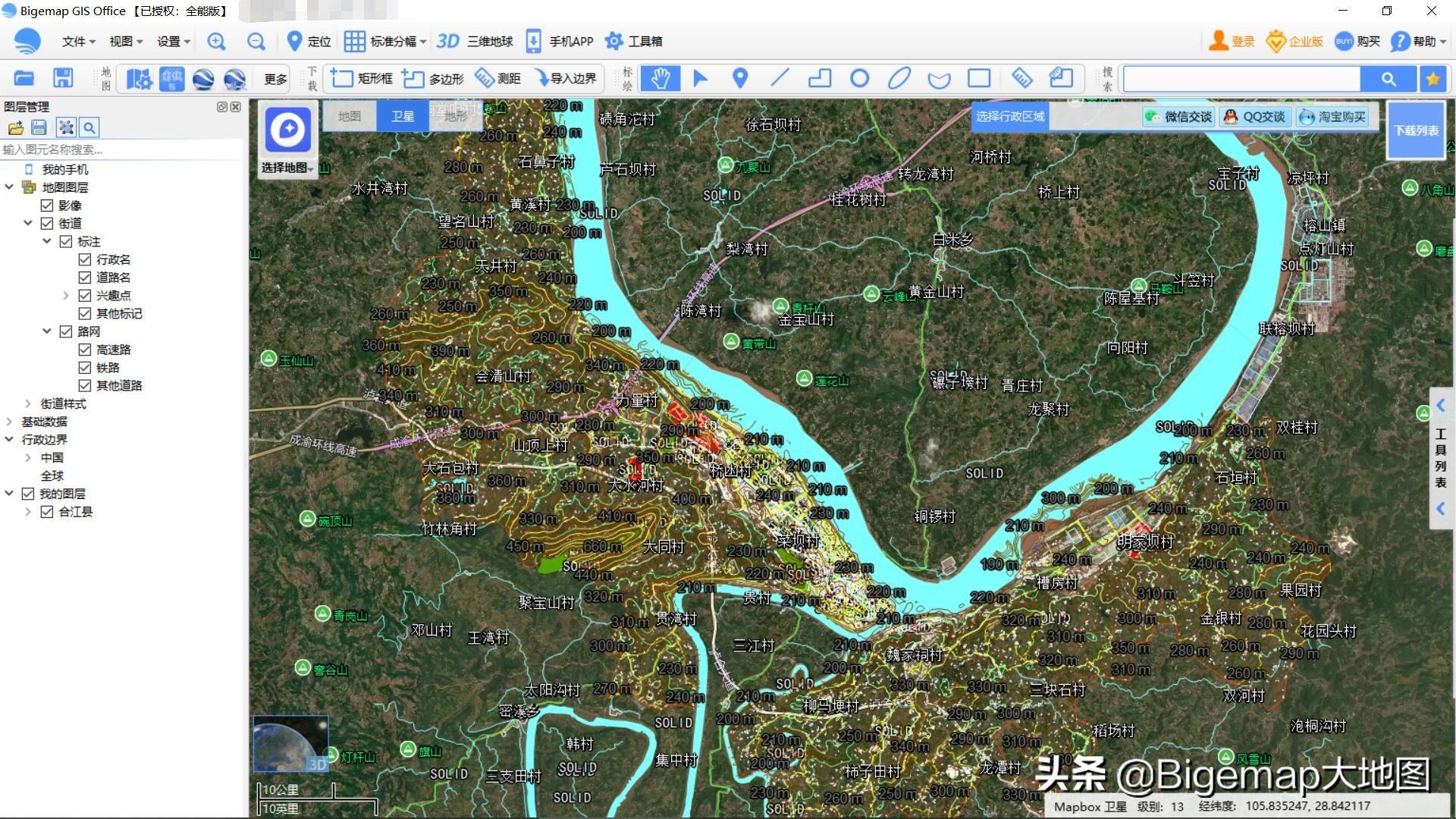Click the 更多 more map sources button
Image resolution: width=1456 pixels, height=819 pixels.
click(x=276, y=79)
